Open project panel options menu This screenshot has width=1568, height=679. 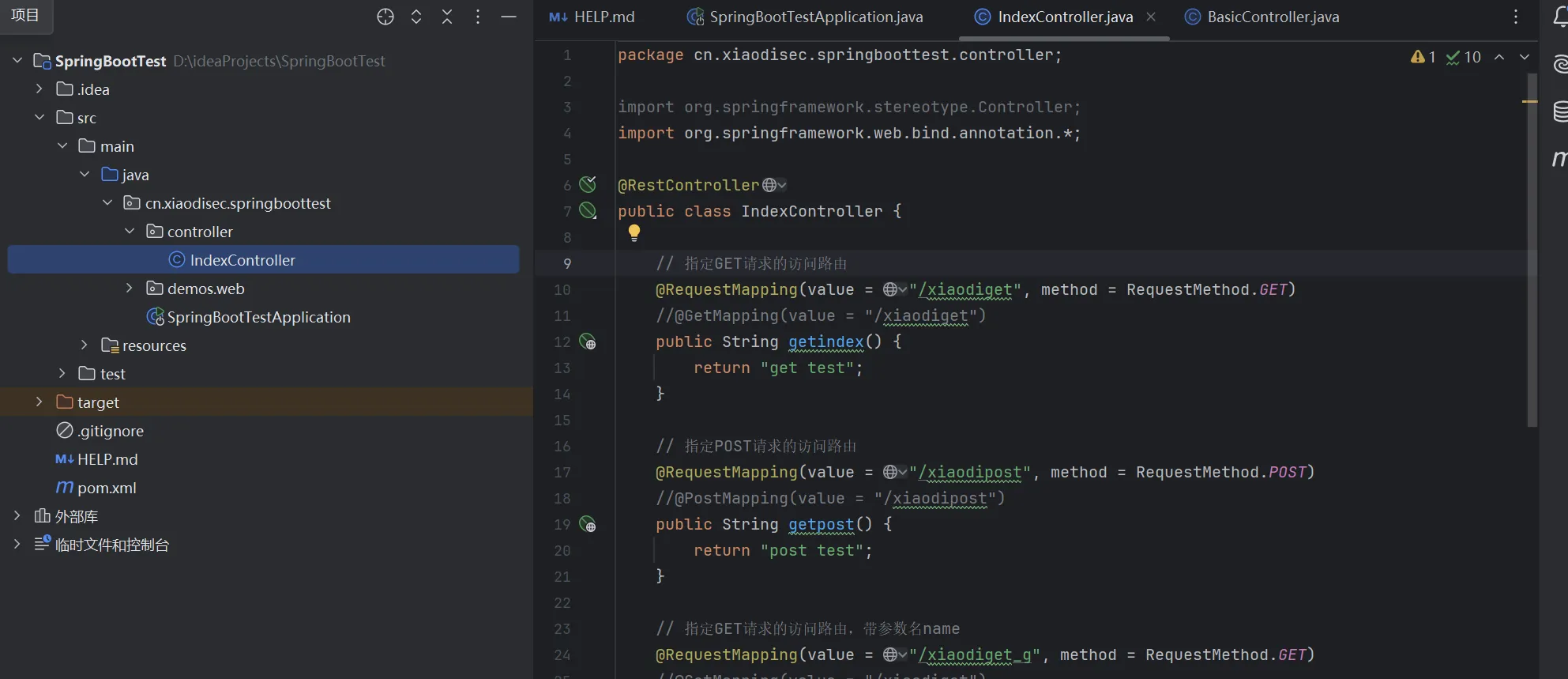[478, 17]
